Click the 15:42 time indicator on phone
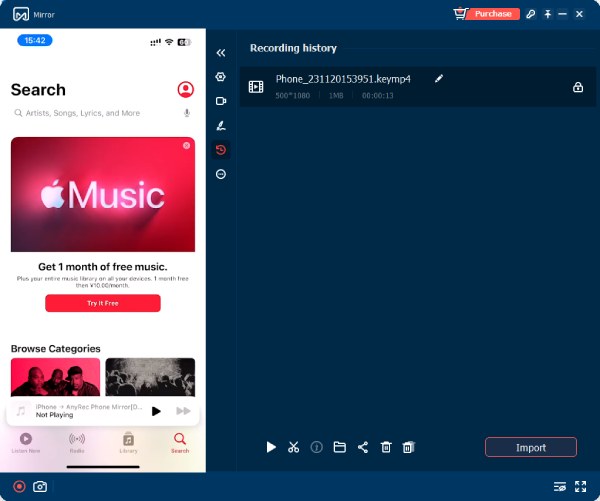Viewport: 600px width, 501px height. coord(35,40)
